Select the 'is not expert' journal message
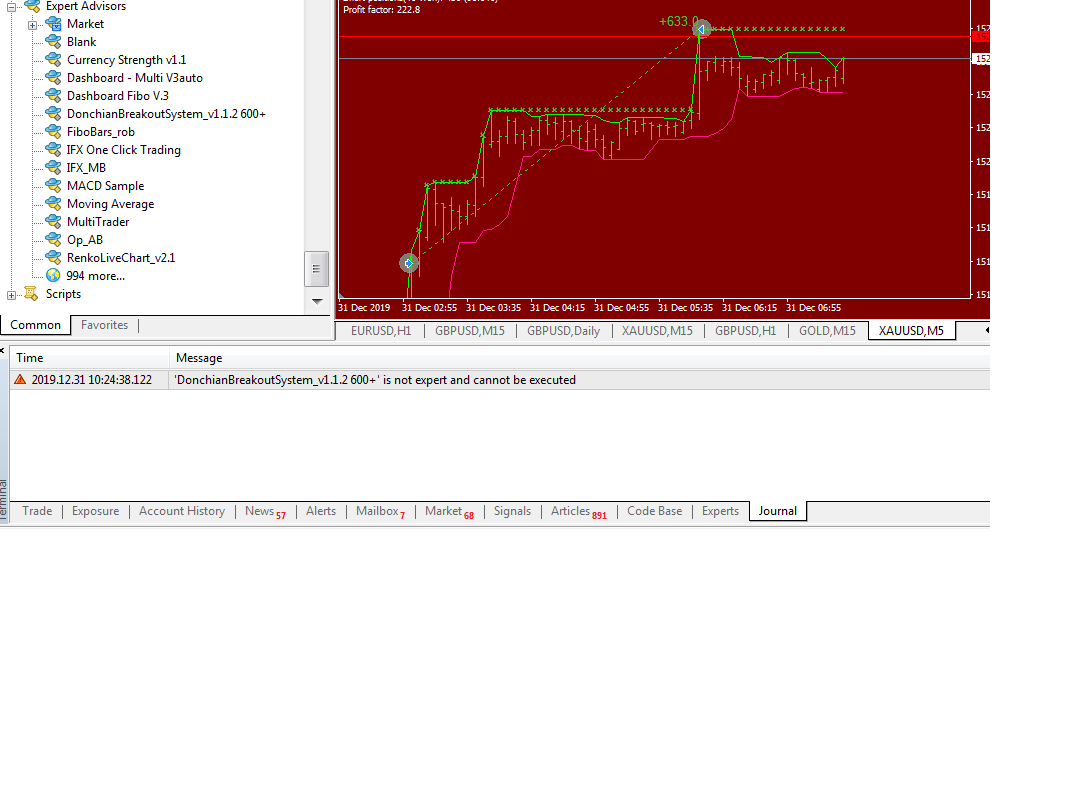1075x806 pixels. click(x=375, y=380)
